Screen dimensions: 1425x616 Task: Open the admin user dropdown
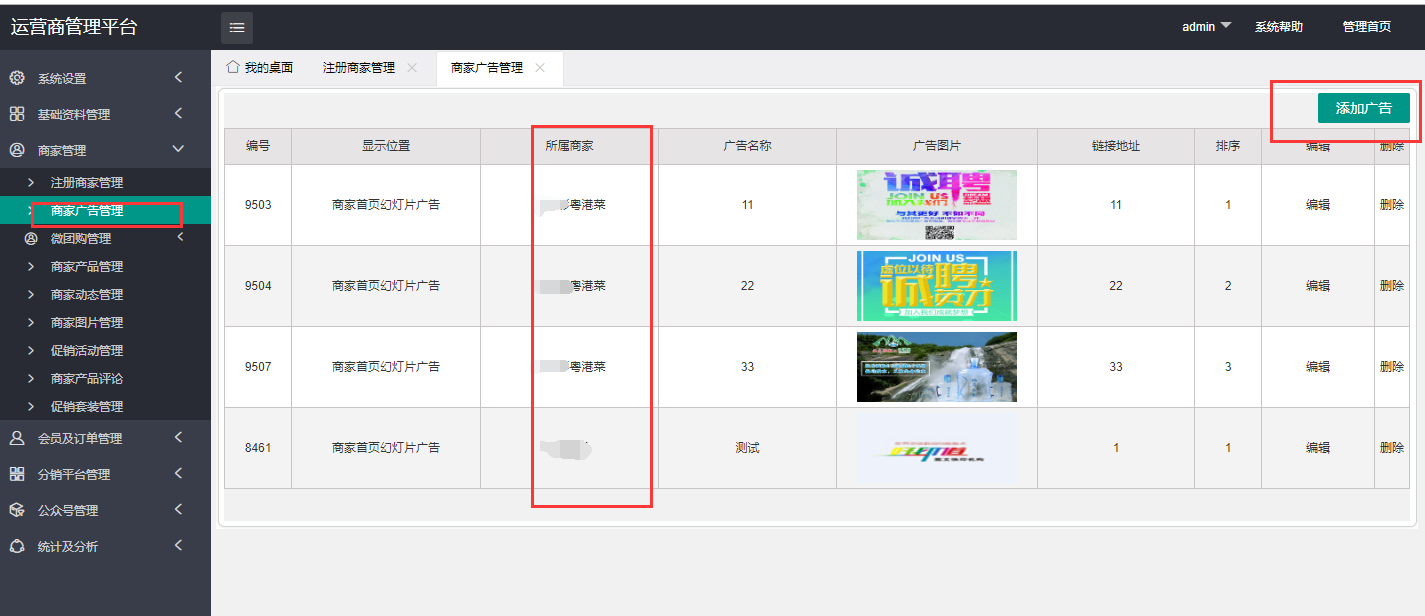tap(1206, 27)
